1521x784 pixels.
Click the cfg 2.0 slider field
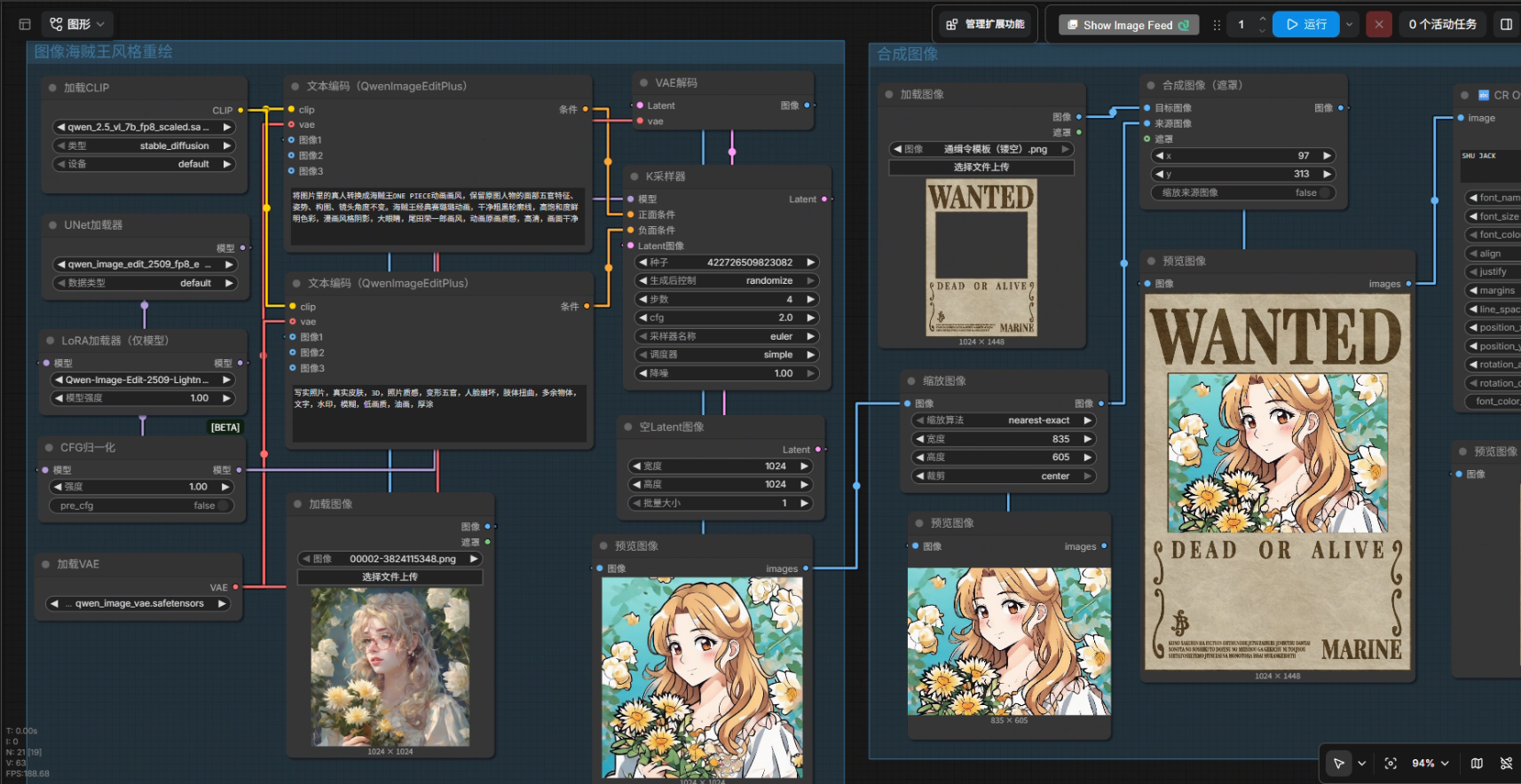(727, 318)
